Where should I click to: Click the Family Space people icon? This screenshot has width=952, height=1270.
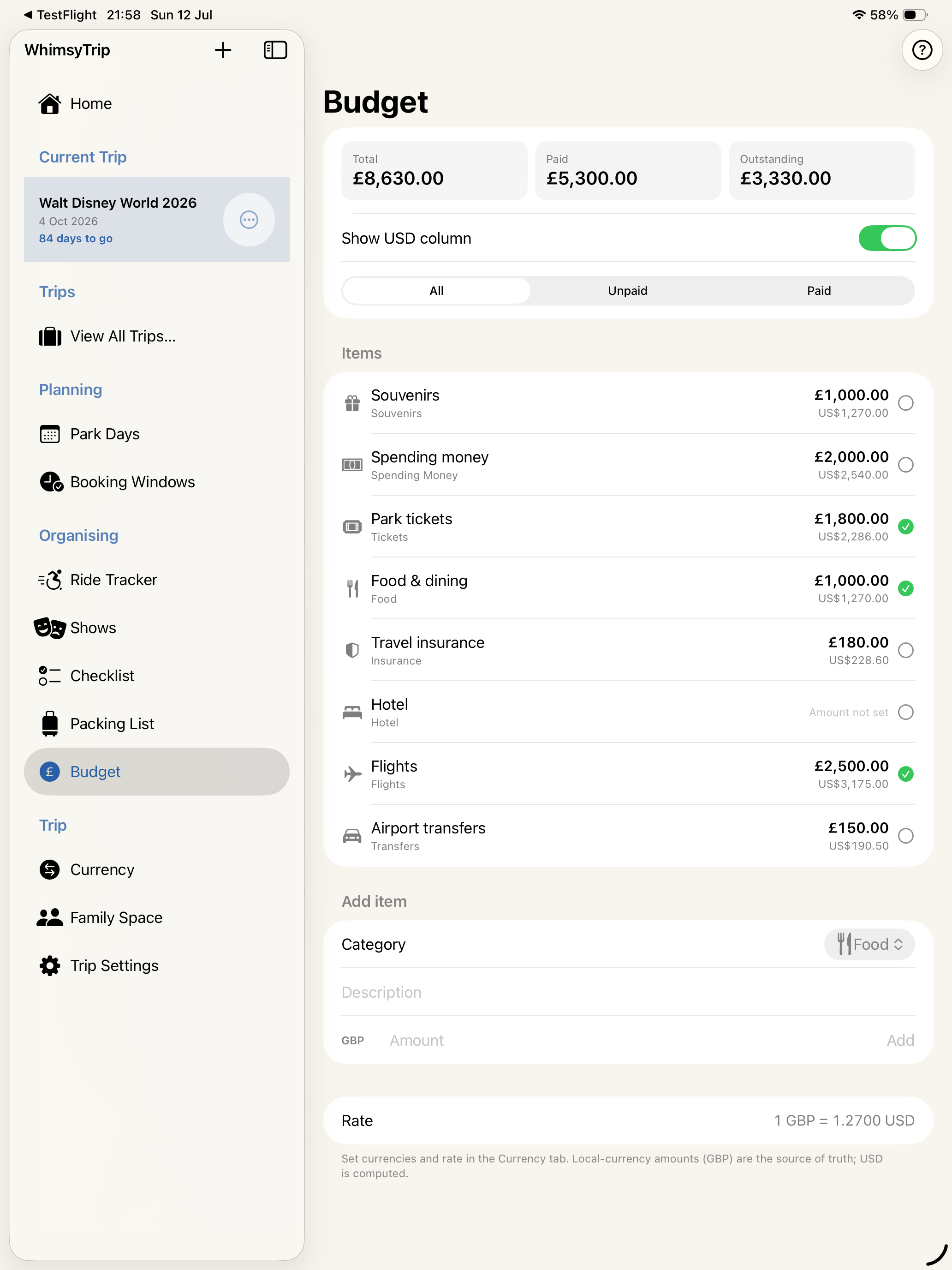pos(50,917)
